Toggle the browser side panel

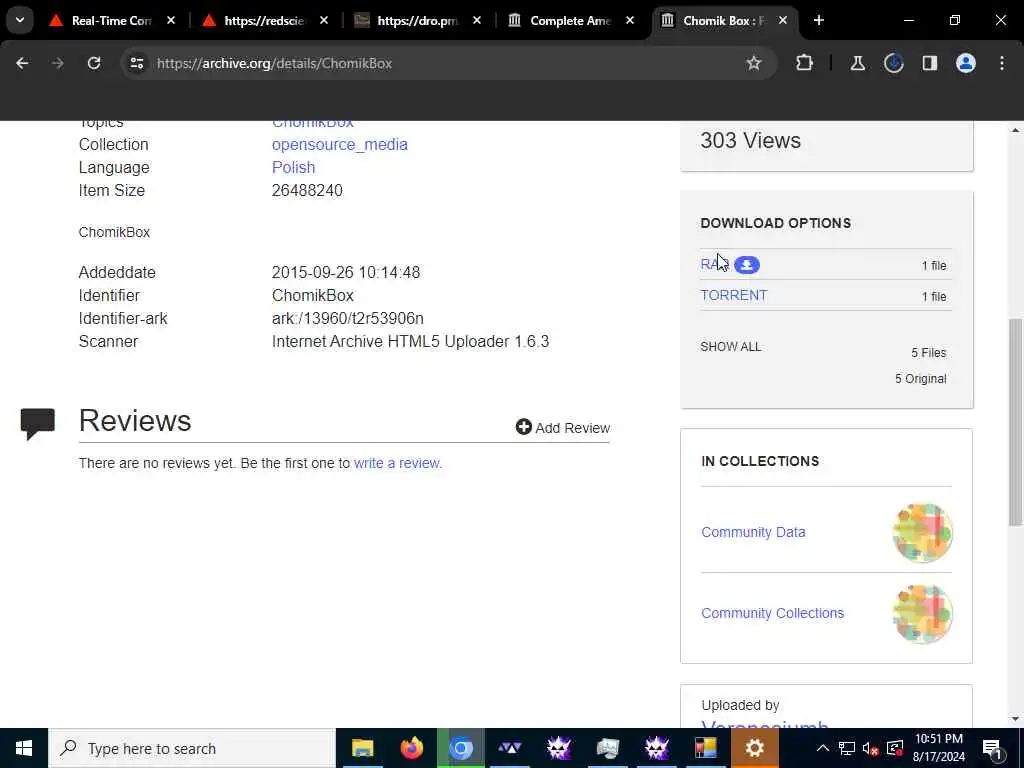click(x=930, y=63)
